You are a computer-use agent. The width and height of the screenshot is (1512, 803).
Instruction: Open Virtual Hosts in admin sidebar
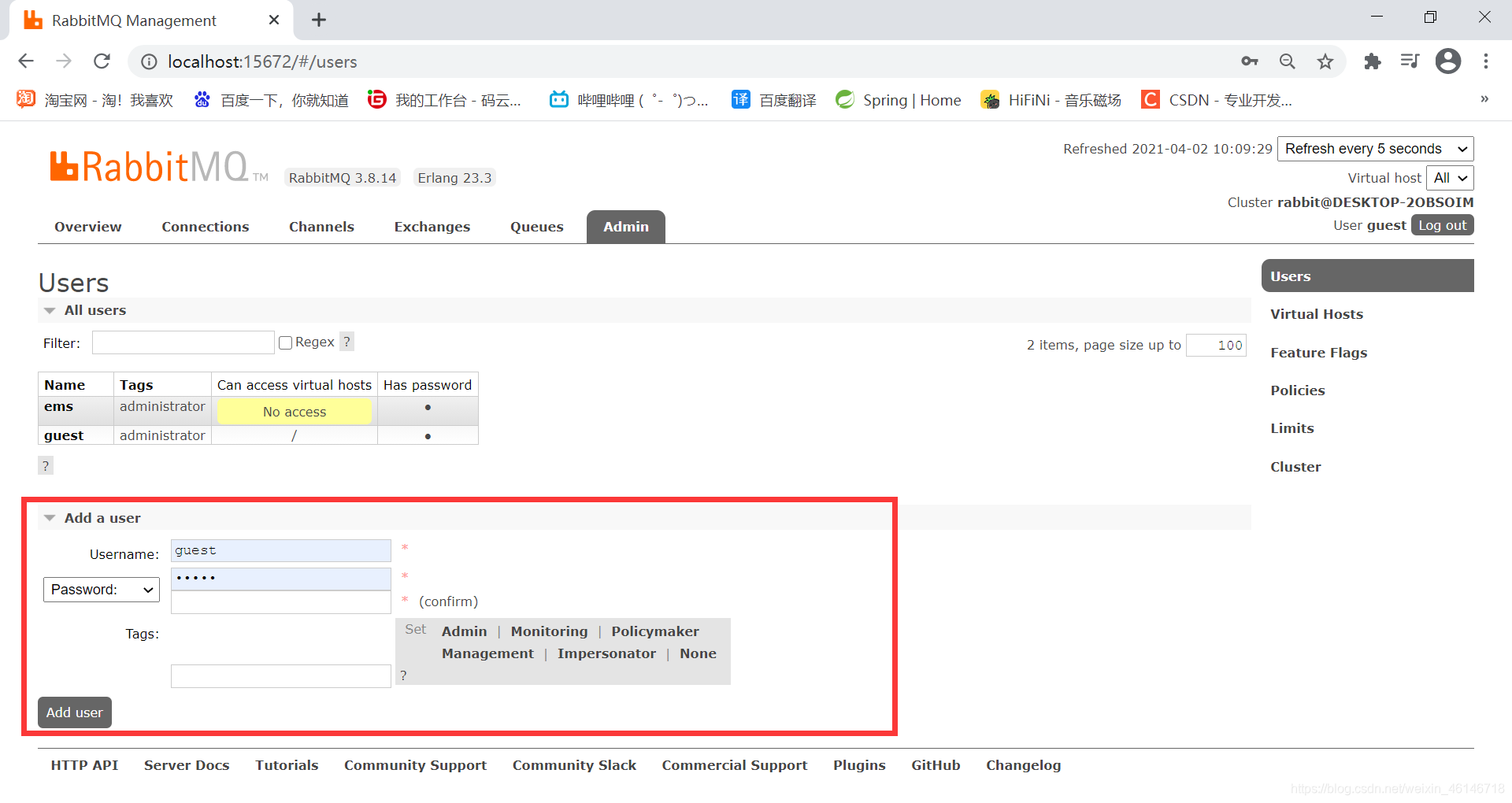pyautogui.click(x=1317, y=314)
